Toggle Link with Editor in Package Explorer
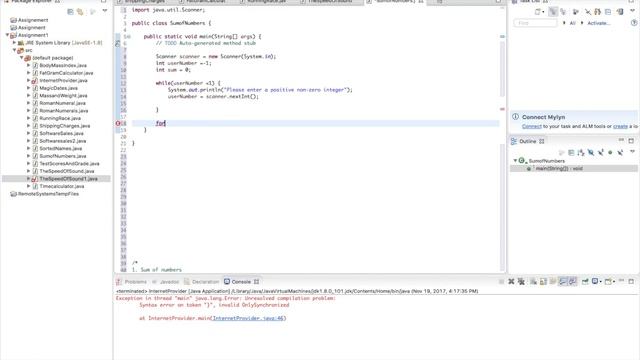 tap(80, 12)
